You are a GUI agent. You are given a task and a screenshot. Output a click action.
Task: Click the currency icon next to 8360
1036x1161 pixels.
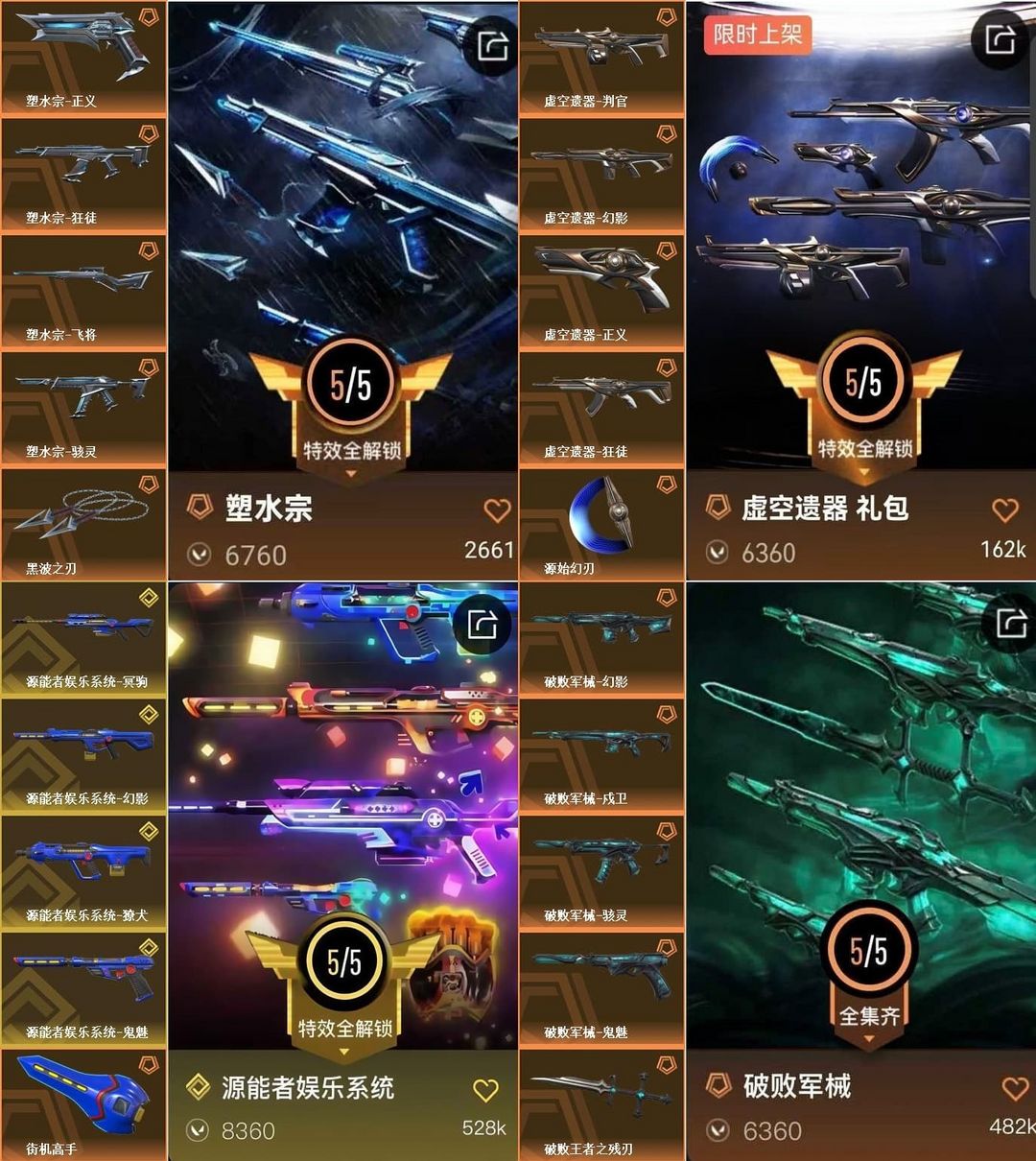click(x=198, y=1131)
